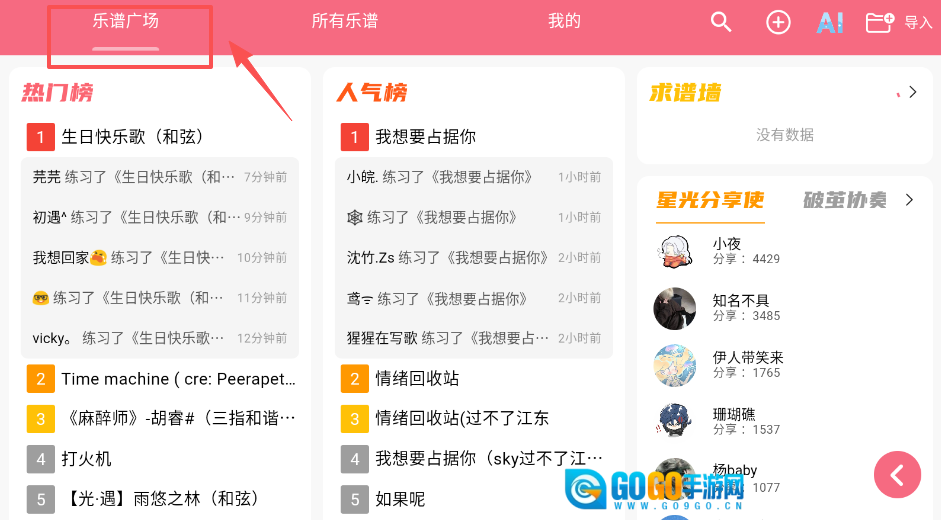Tap the circled plus add icon
Image resolution: width=941 pixels, height=520 pixels.
coord(778,22)
